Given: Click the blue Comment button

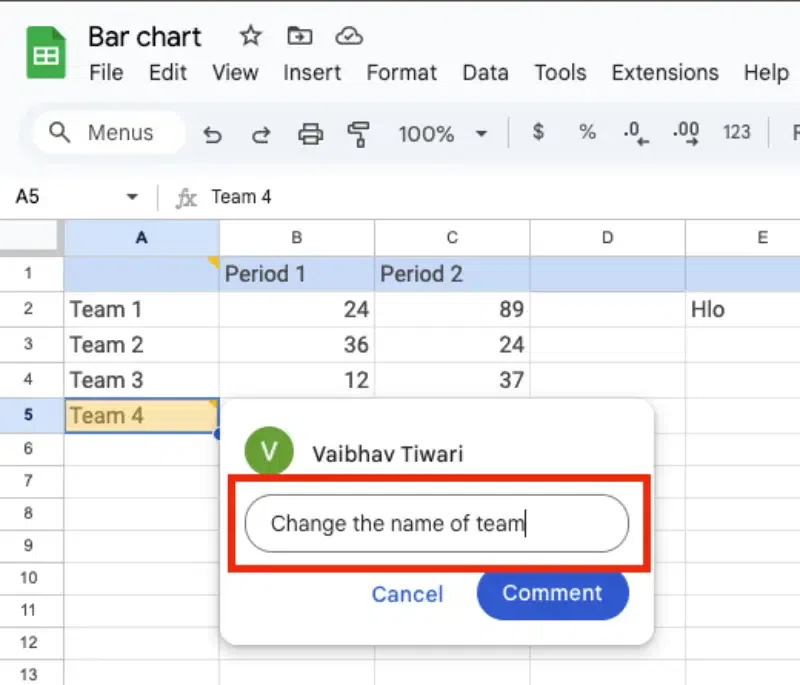Looking at the screenshot, I should 552,593.
